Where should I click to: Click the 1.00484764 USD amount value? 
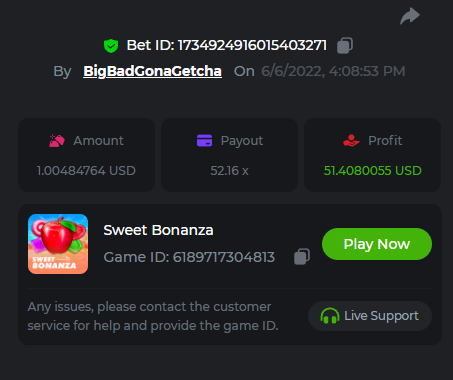click(86, 171)
